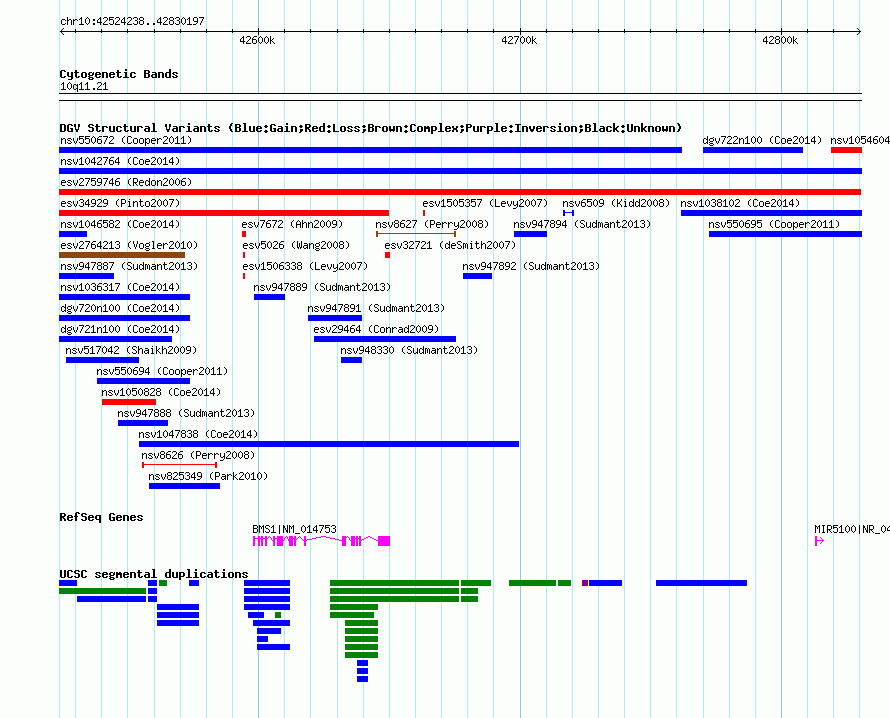Click the 10q11.21 band label
This screenshot has height=718, width=890.
(84, 86)
